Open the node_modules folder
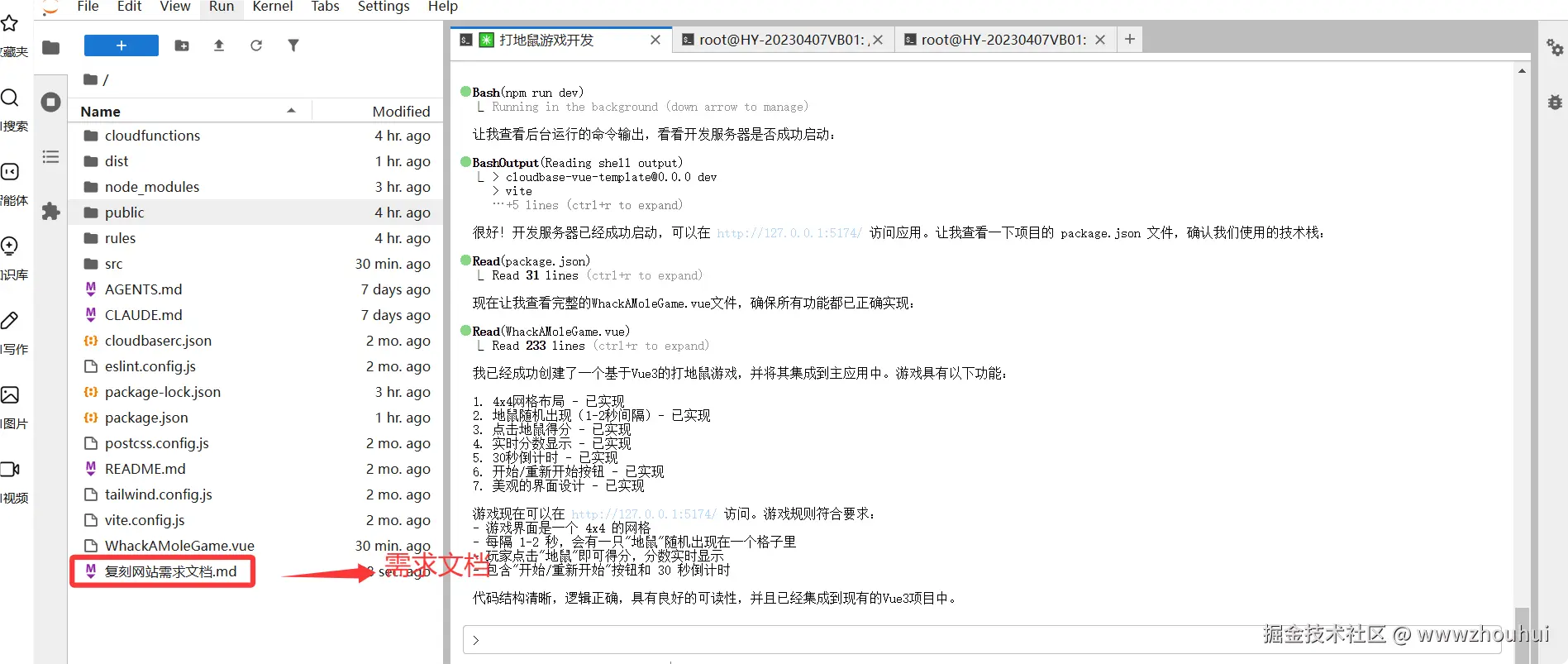Viewport: 1568px width, 664px height. (256, 187)
